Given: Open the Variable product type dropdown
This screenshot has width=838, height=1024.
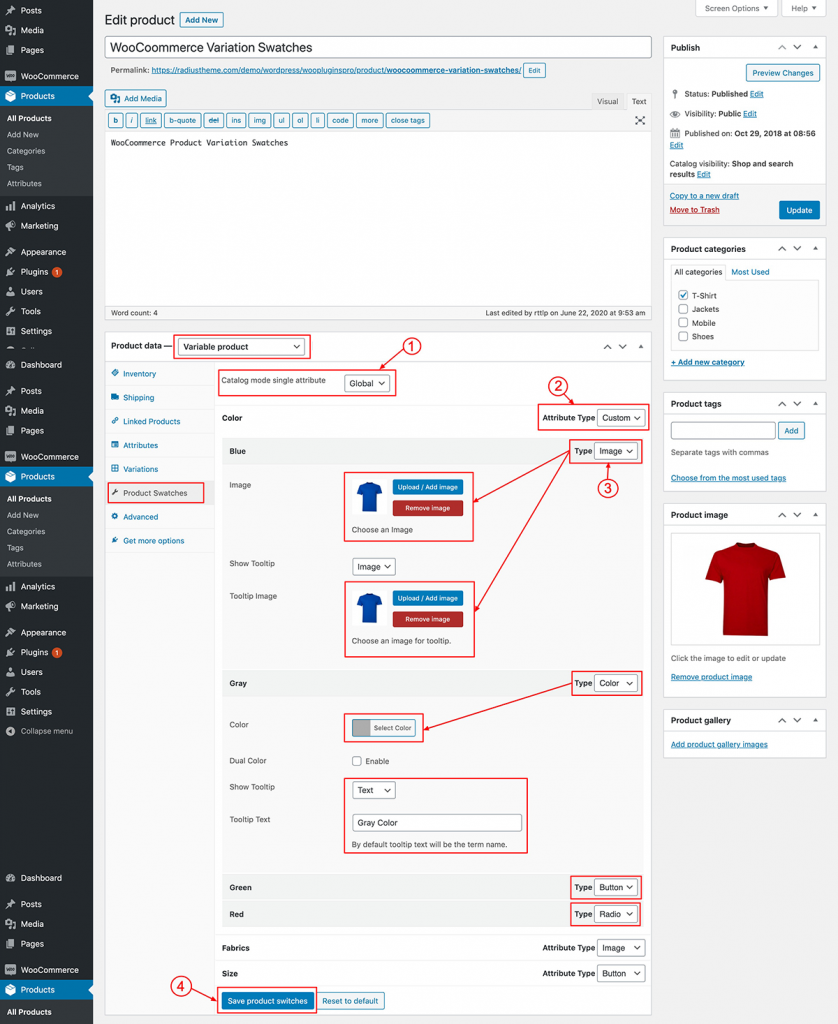Looking at the screenshot, I should coord(241,347).
